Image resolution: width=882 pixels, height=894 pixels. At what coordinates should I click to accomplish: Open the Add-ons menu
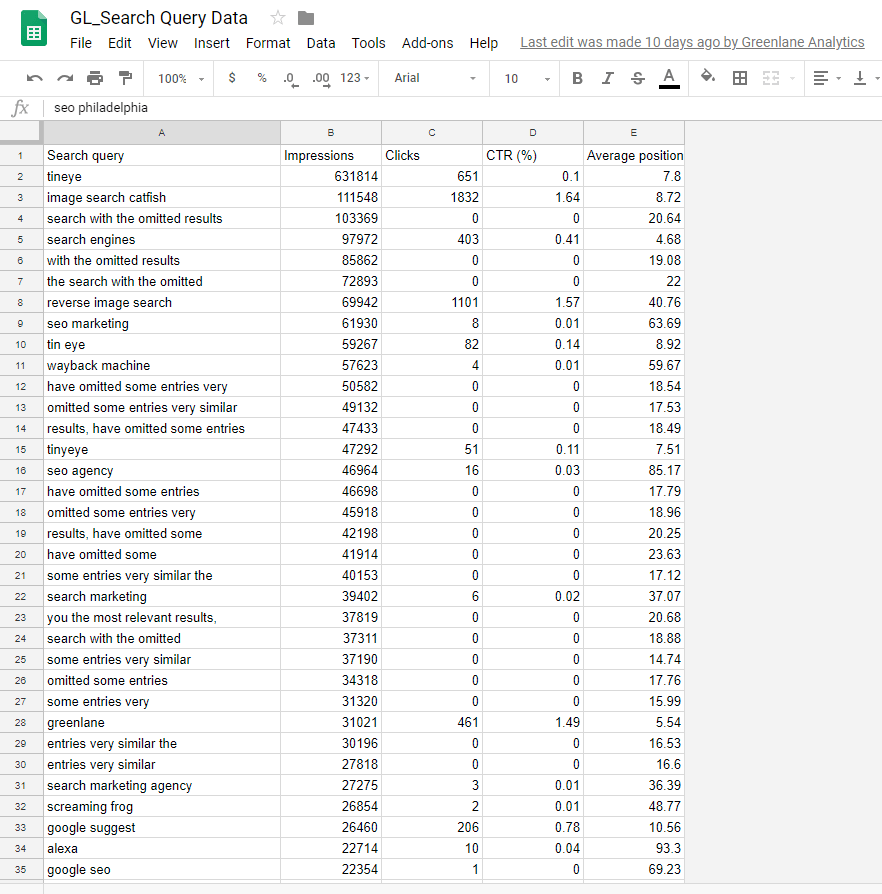(x=427, y=43)
